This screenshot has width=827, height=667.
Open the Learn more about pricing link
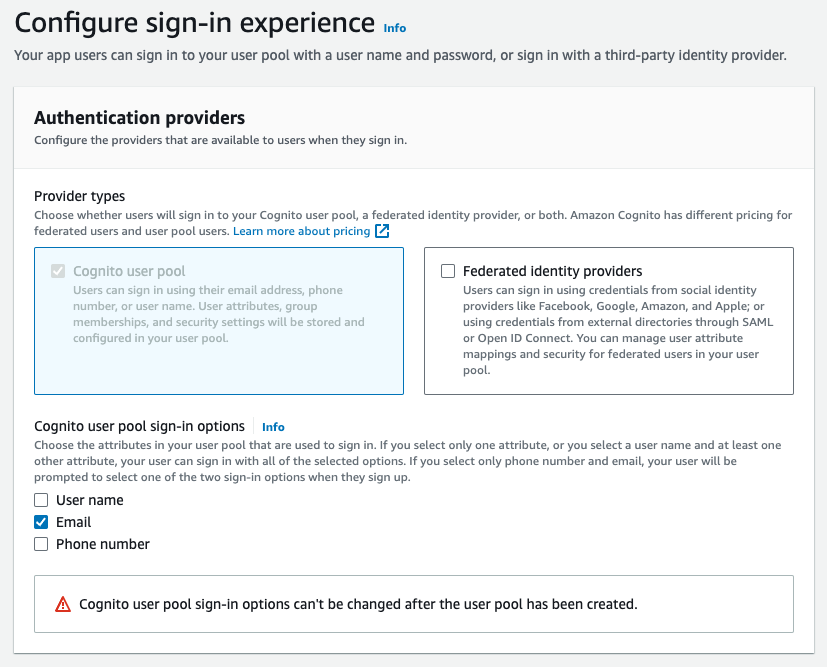coord(301,231)
